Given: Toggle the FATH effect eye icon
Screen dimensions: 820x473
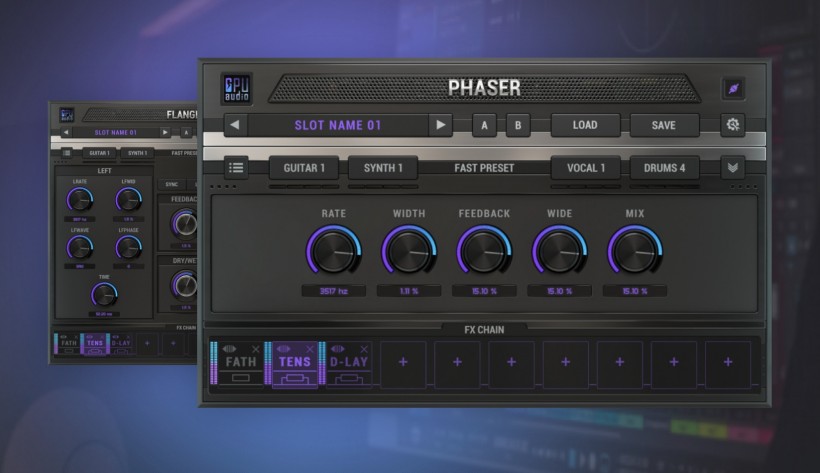Looking at the screenshot, I should 231,348.
